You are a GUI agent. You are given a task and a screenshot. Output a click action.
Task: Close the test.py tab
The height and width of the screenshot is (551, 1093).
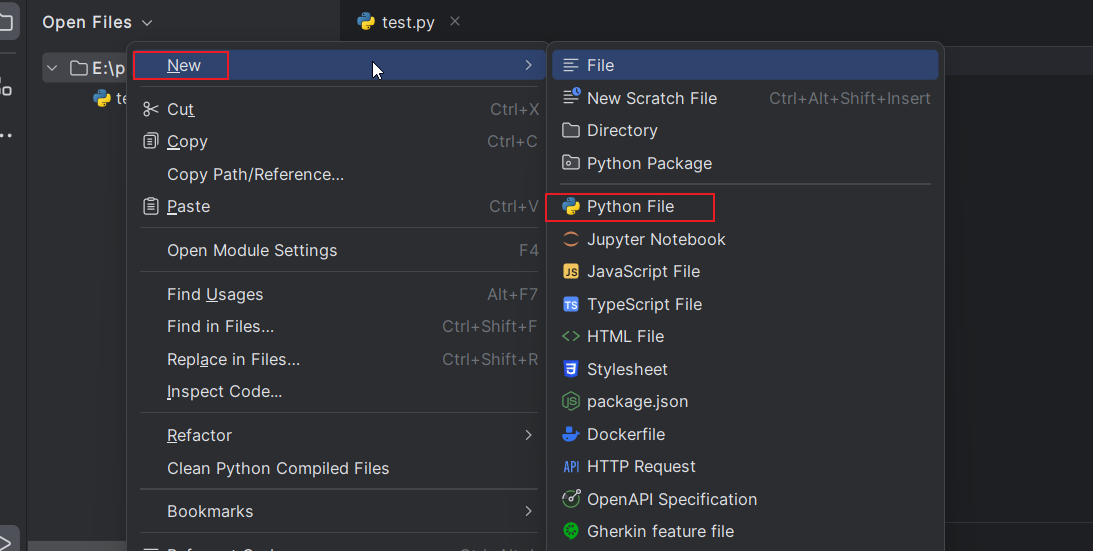point(455,21)
